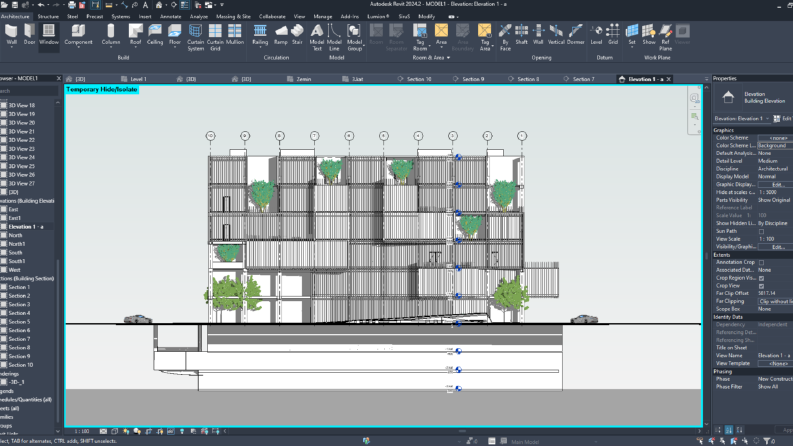Open the view scale 1:100 in view control bar
Viewport: 793px width, 446px height.
pyautogui.click(x=82, y=431)
